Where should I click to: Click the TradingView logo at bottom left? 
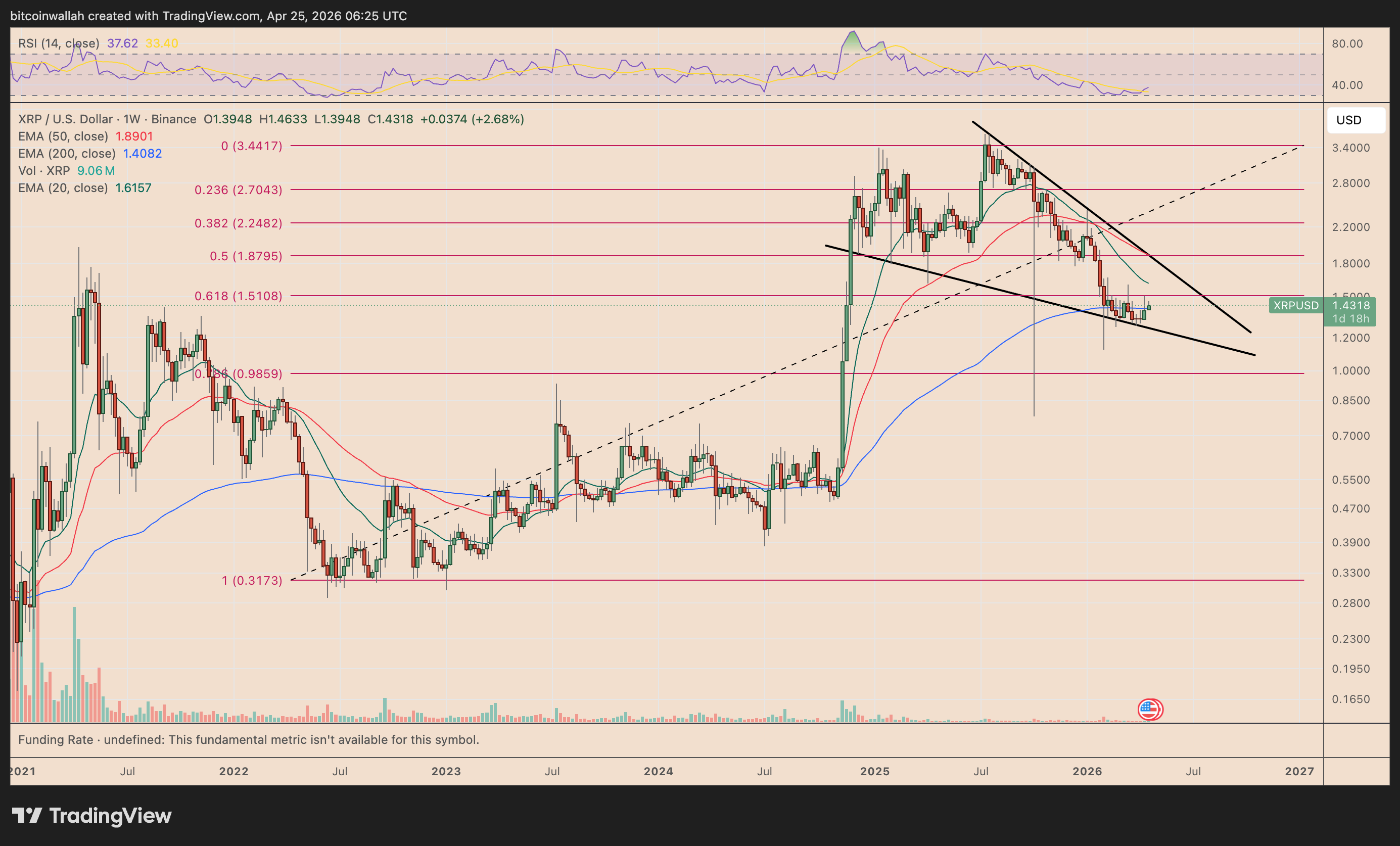click(92, 816)
